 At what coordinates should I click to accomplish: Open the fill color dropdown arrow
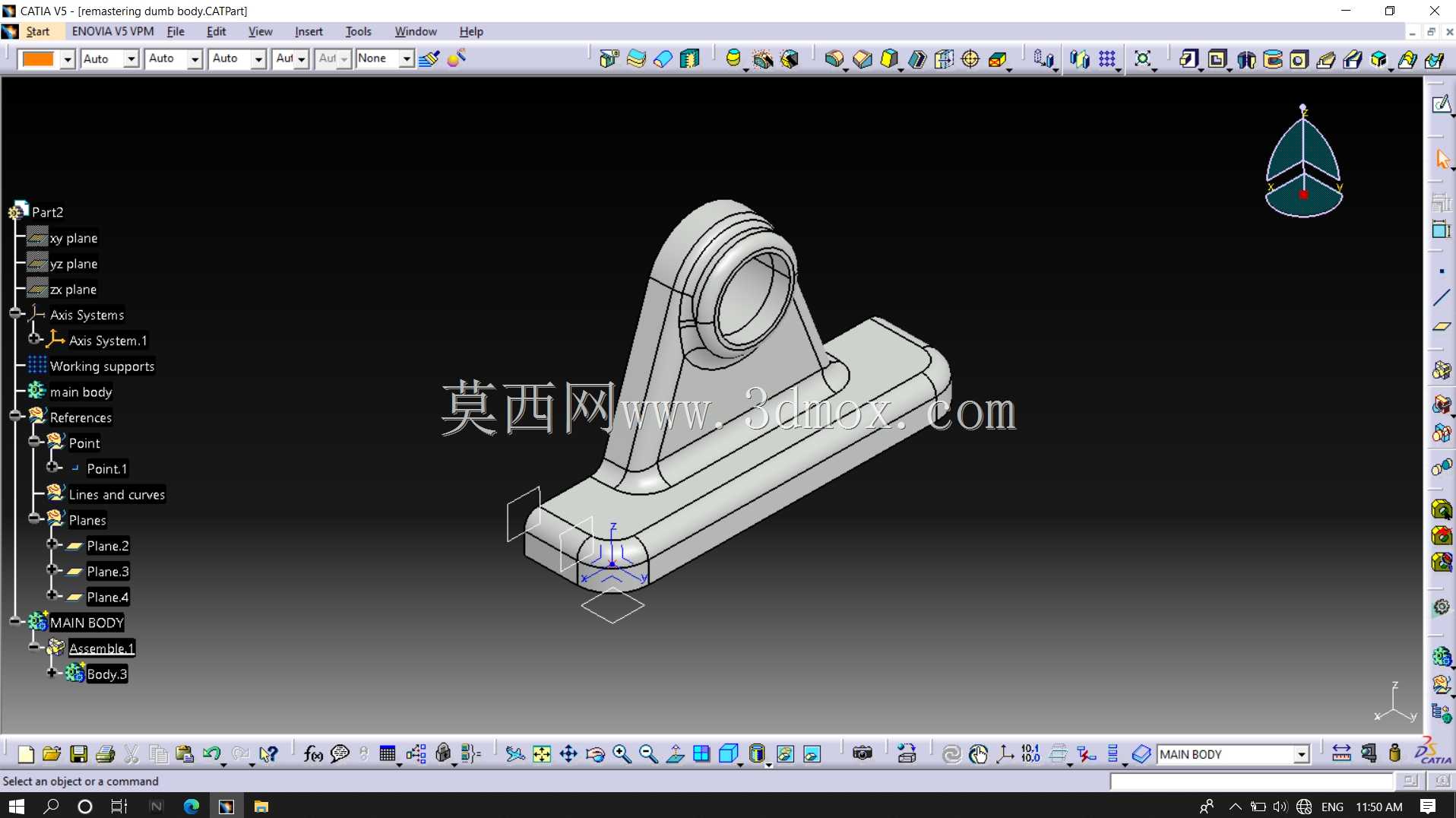68,59
